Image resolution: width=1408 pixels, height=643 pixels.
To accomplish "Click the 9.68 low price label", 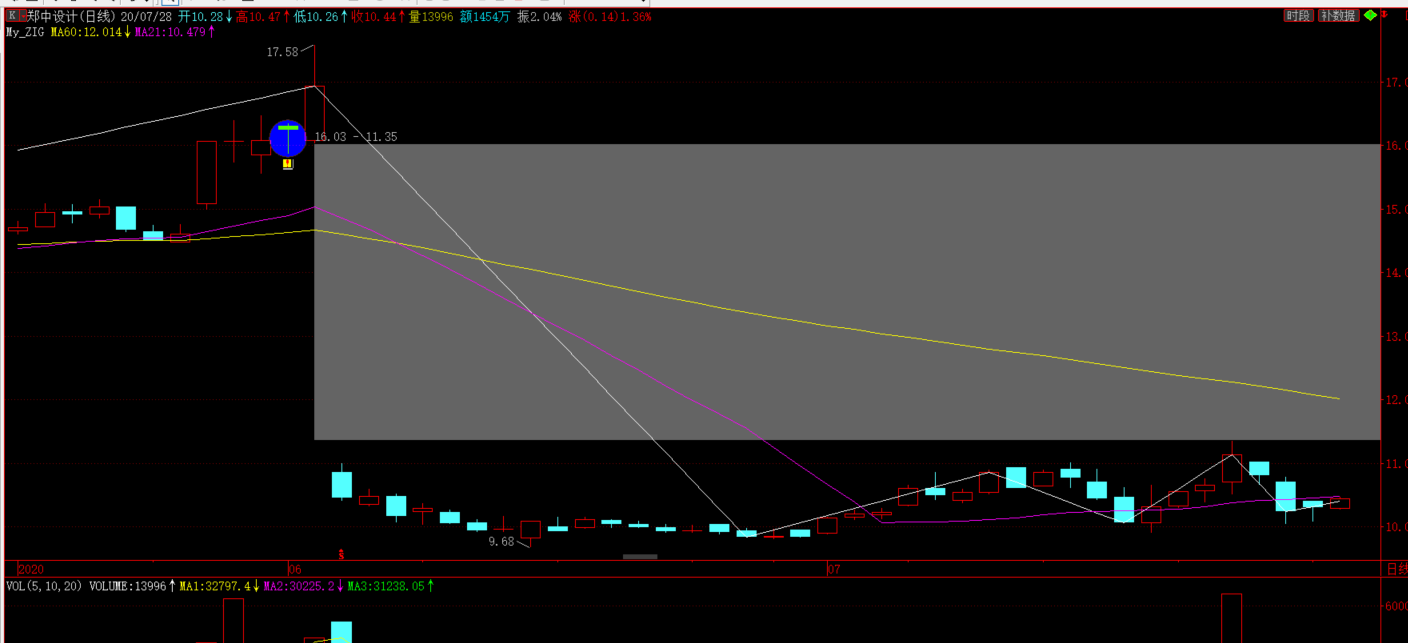I will (501, 541).
